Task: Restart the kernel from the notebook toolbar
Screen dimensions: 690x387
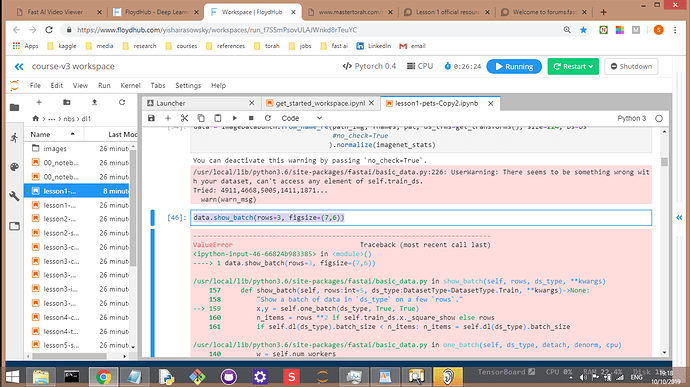Action: (x=268, y=118)
